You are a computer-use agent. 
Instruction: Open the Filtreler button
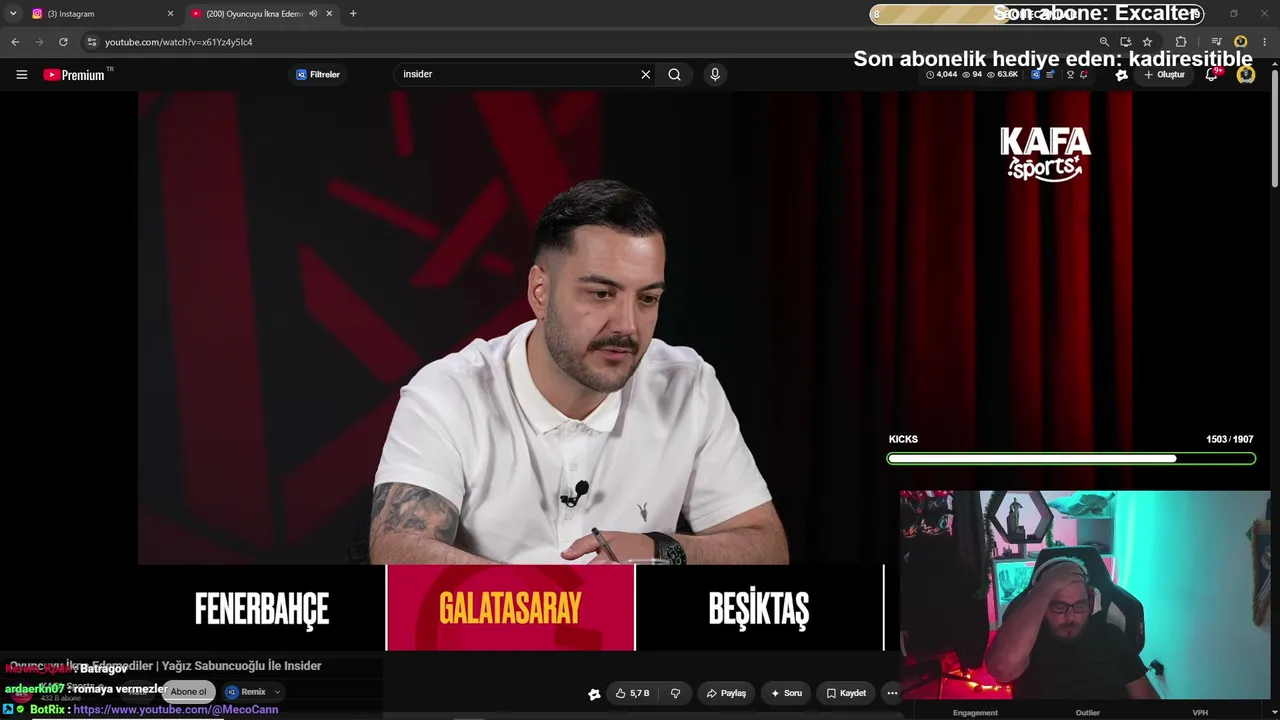318,75
